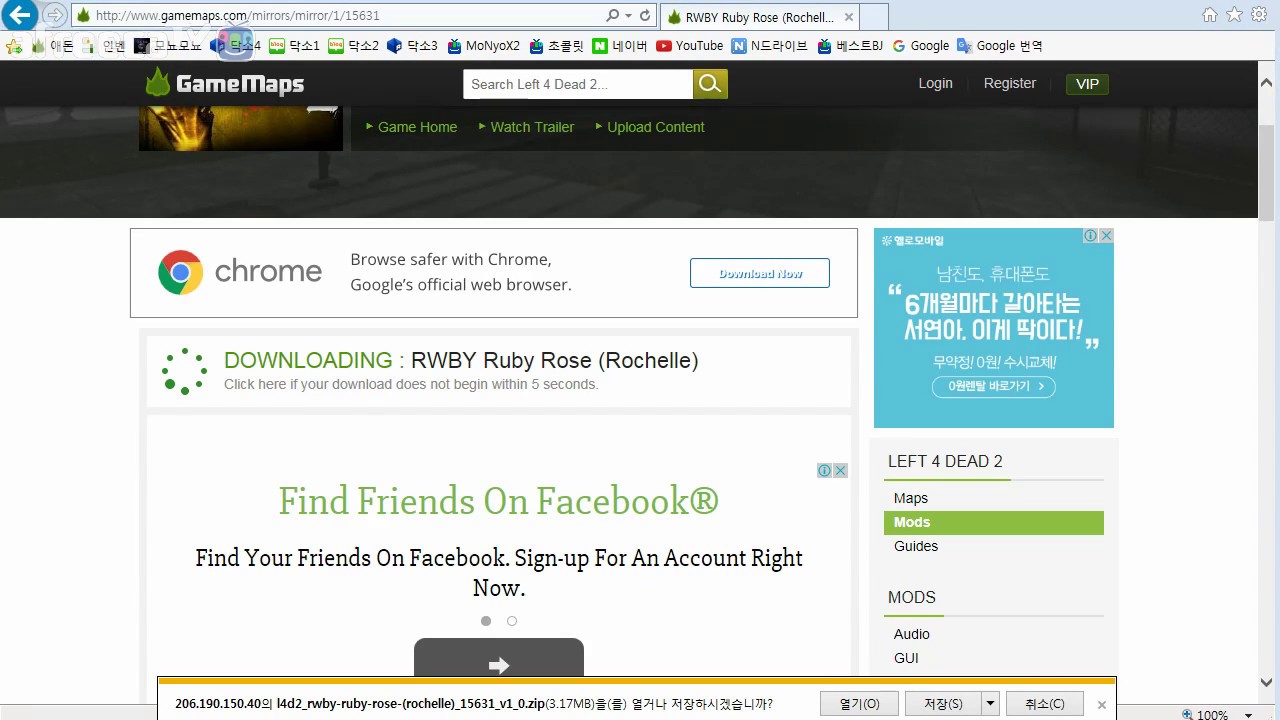Open browser tools gear icon
Screen dimensions: 1280x720
(x=1259, y=14)
